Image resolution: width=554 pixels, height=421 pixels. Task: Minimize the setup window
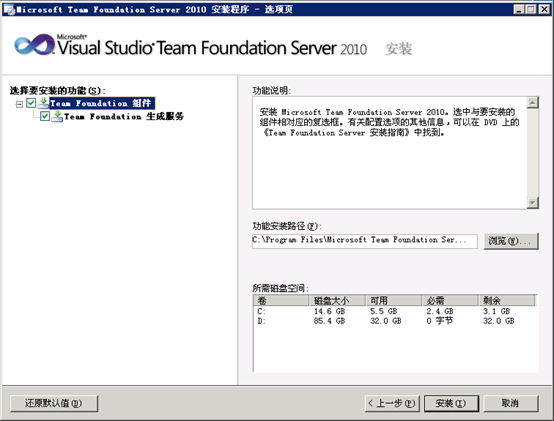(x=519, y=10)
